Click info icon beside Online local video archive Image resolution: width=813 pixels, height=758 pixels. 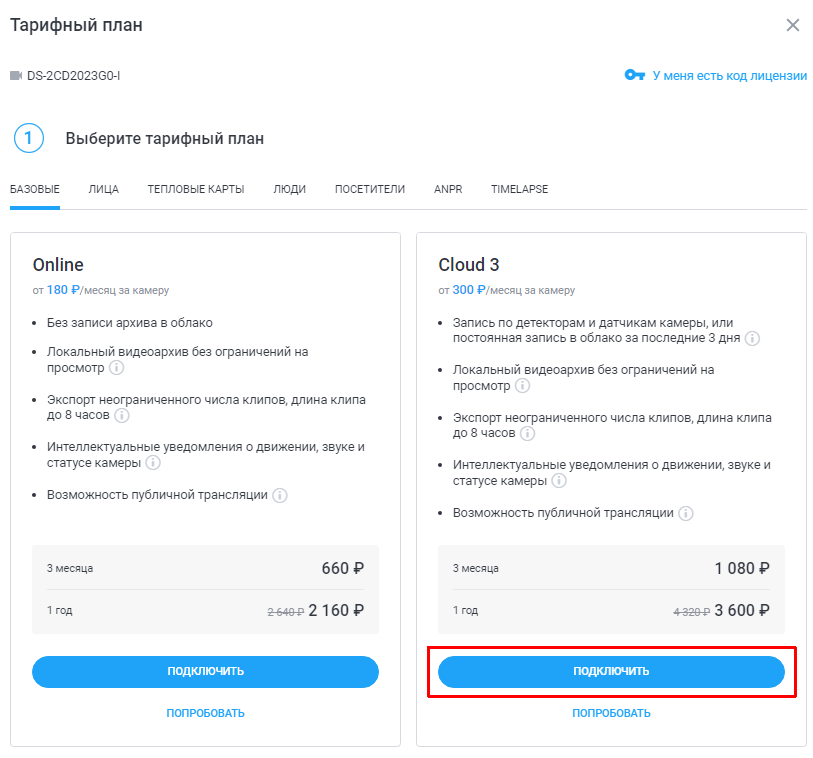pos(116,368)
